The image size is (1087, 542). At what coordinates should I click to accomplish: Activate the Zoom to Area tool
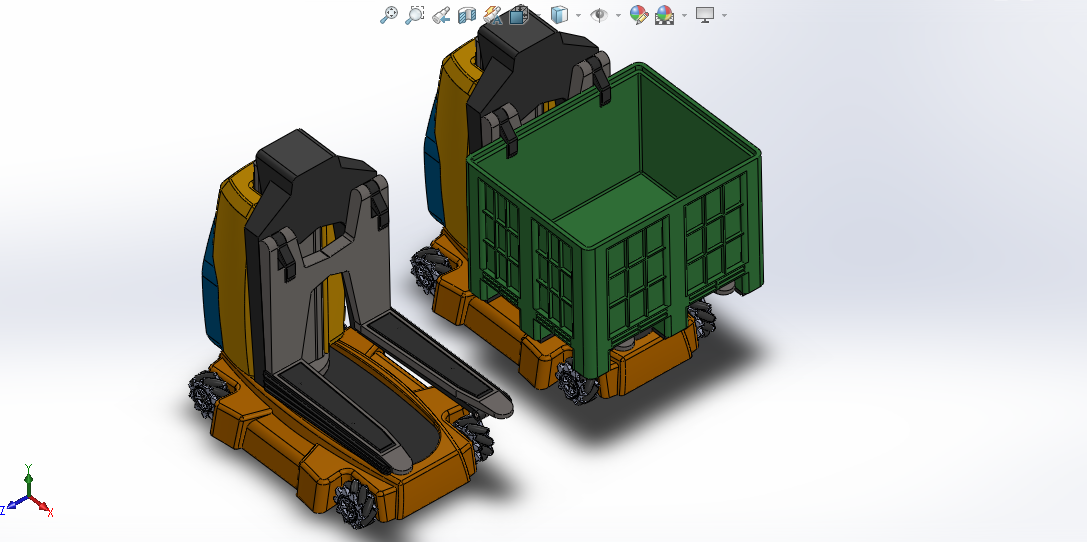(414, 15)
